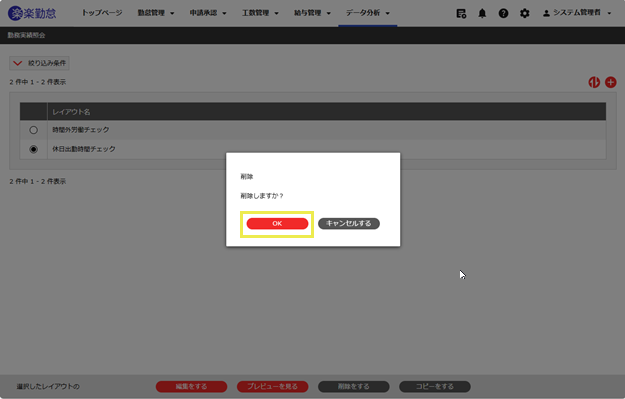Open the help question mark icon
The height and width of the screenshot is (399, 625).
coord(503,13)
